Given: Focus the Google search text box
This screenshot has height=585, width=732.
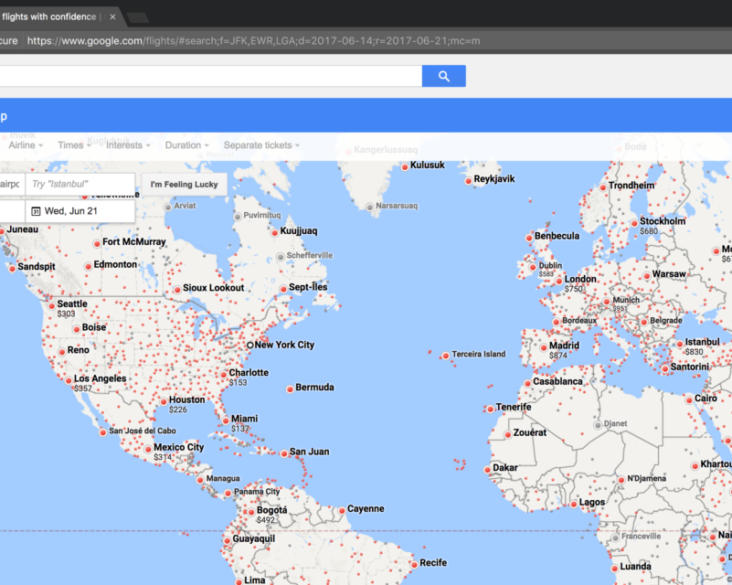Looking at the screenshot, I should [210, 76].
